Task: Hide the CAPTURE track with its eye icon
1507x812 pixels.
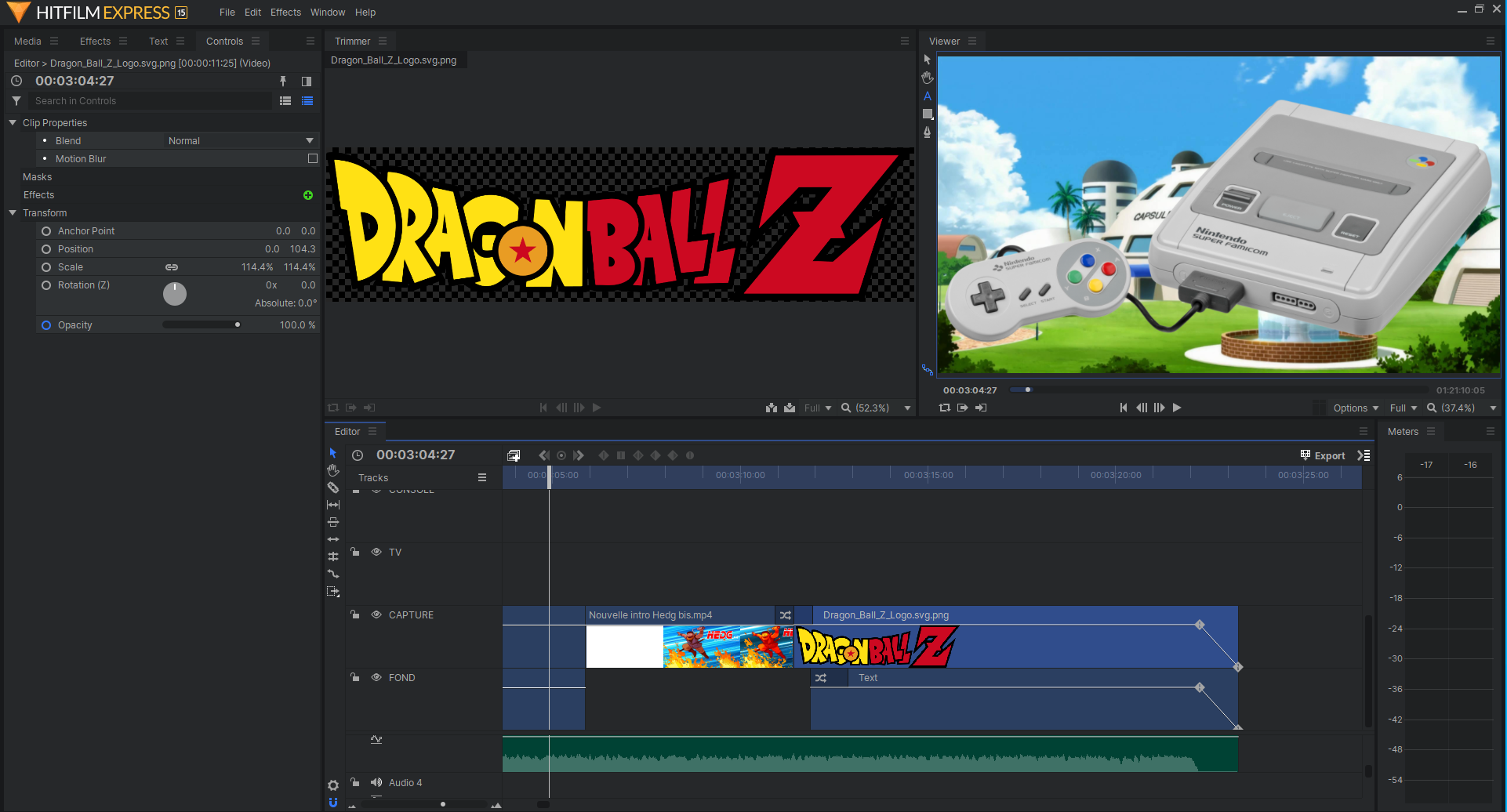Action: pos(376,614)
